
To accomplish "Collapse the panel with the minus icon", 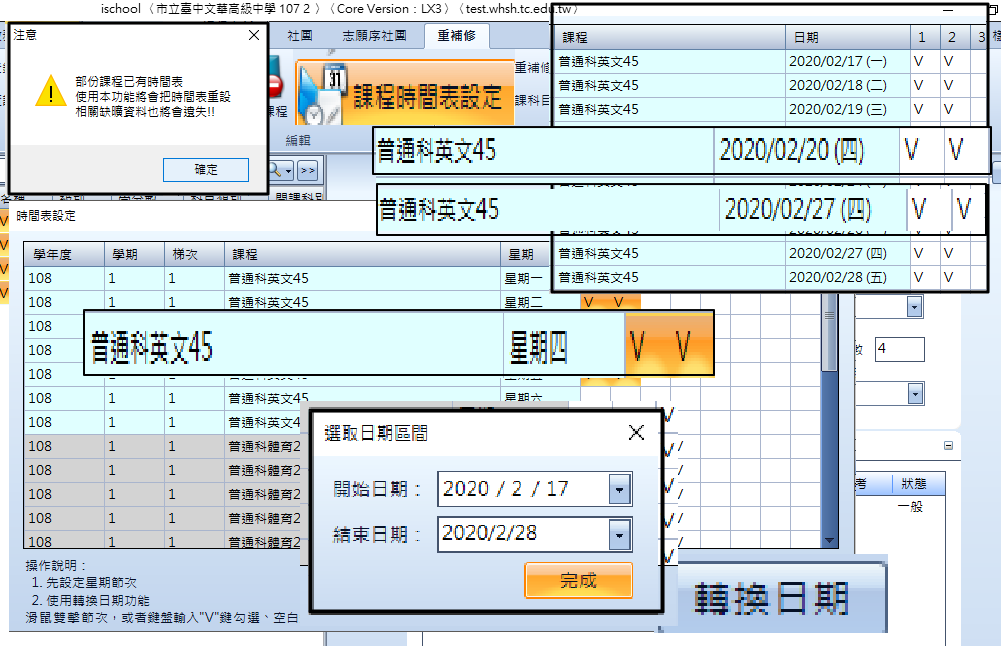I will tap(949, 446).
